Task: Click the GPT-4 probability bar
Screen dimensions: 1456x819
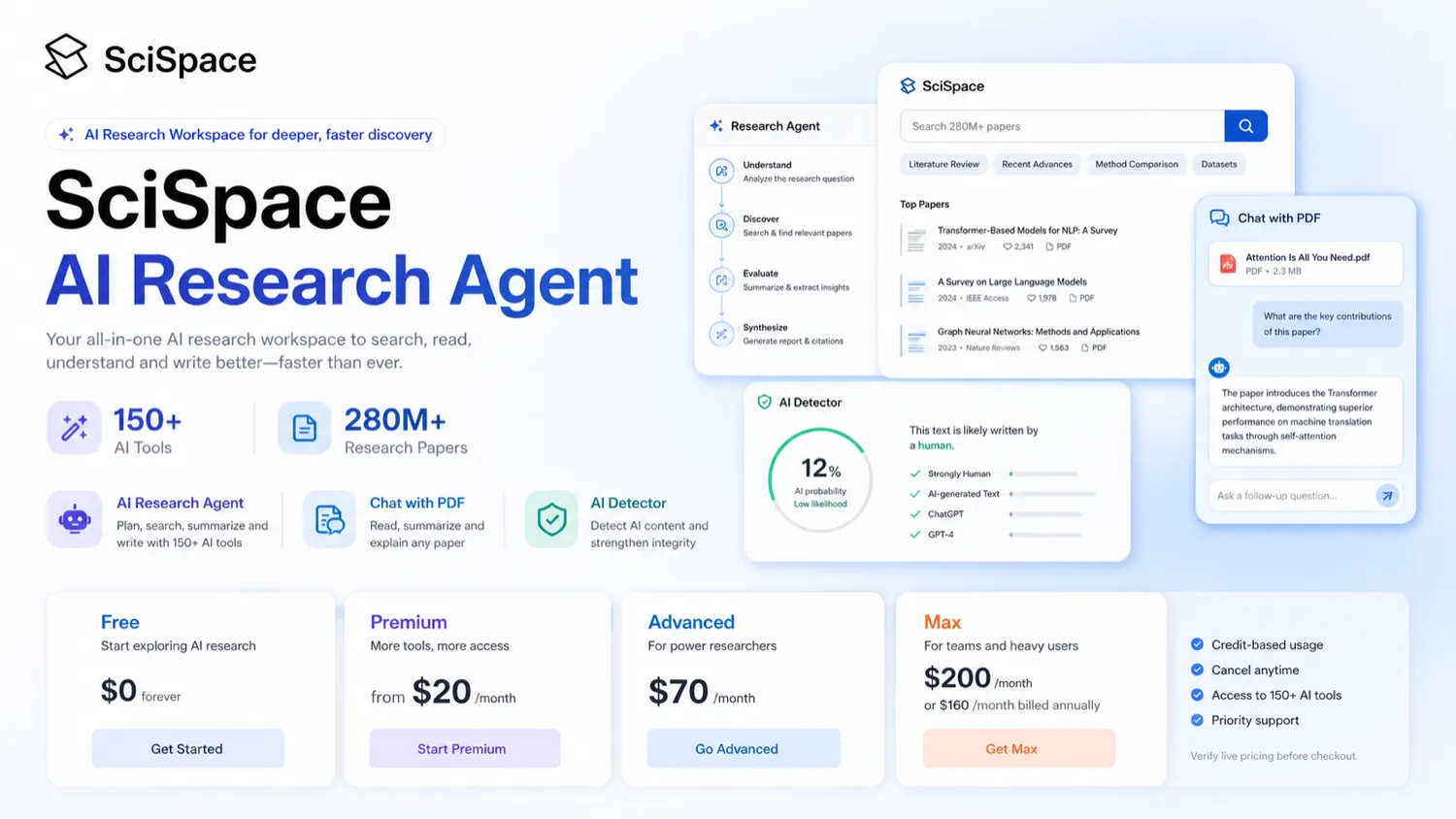Action: click(x=1045, y=535)
